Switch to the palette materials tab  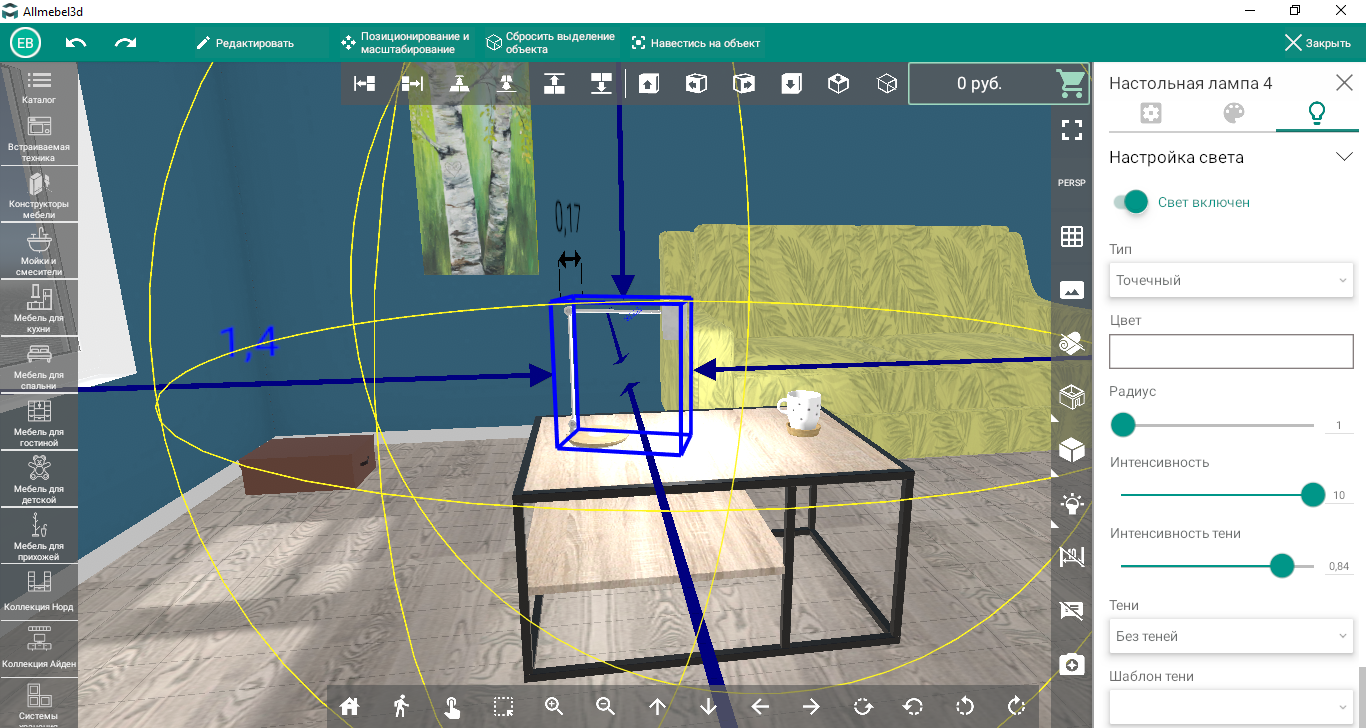(1234, 113)
